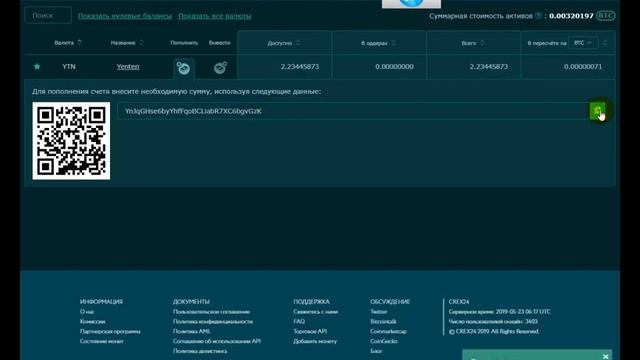Screen dimensions: 640x360
Task: Click the converted value 0.00000071
Action: coord(583,67)
